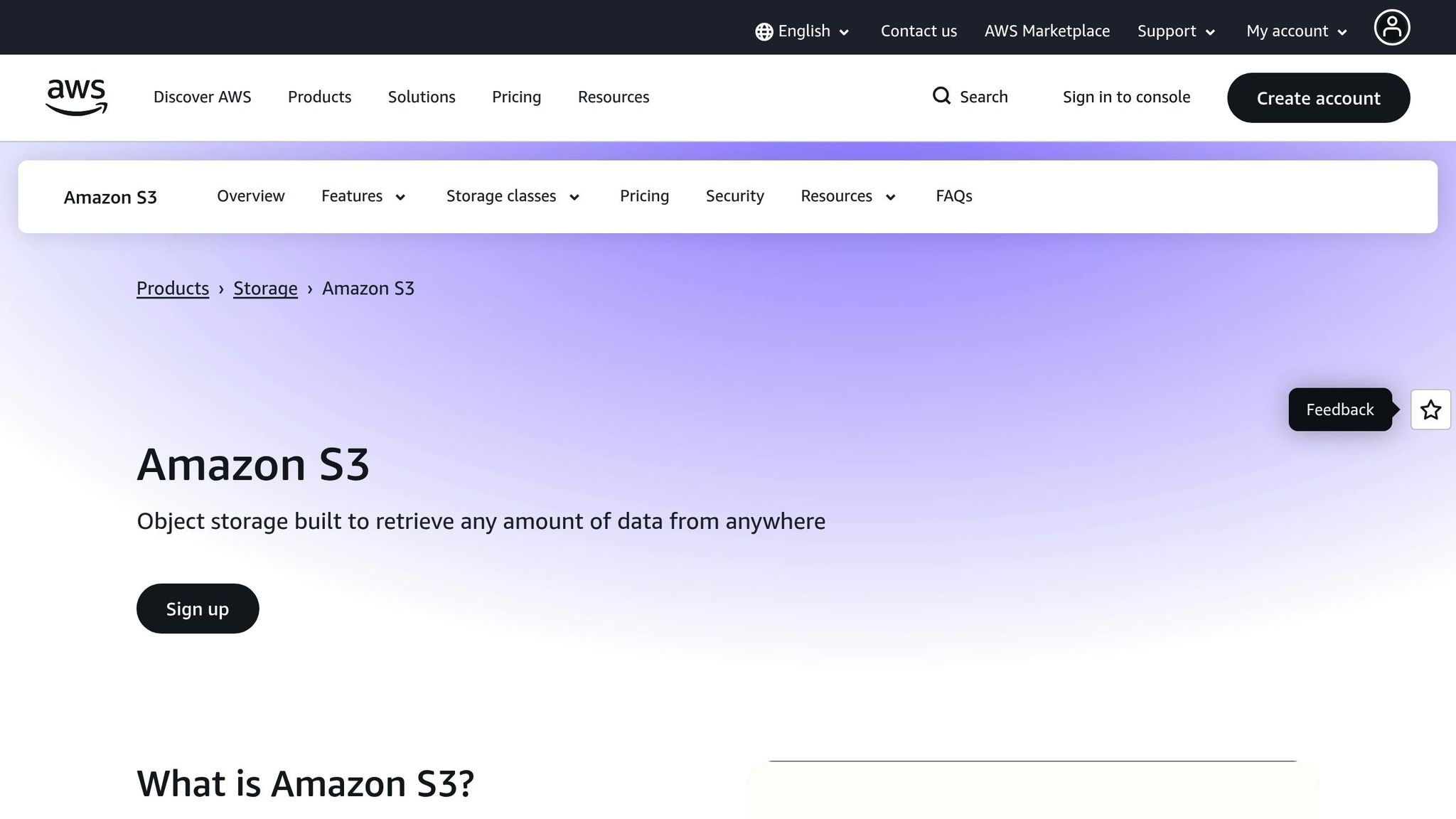
Task: Click the star feedback icon
Action: click(1430, 409)
